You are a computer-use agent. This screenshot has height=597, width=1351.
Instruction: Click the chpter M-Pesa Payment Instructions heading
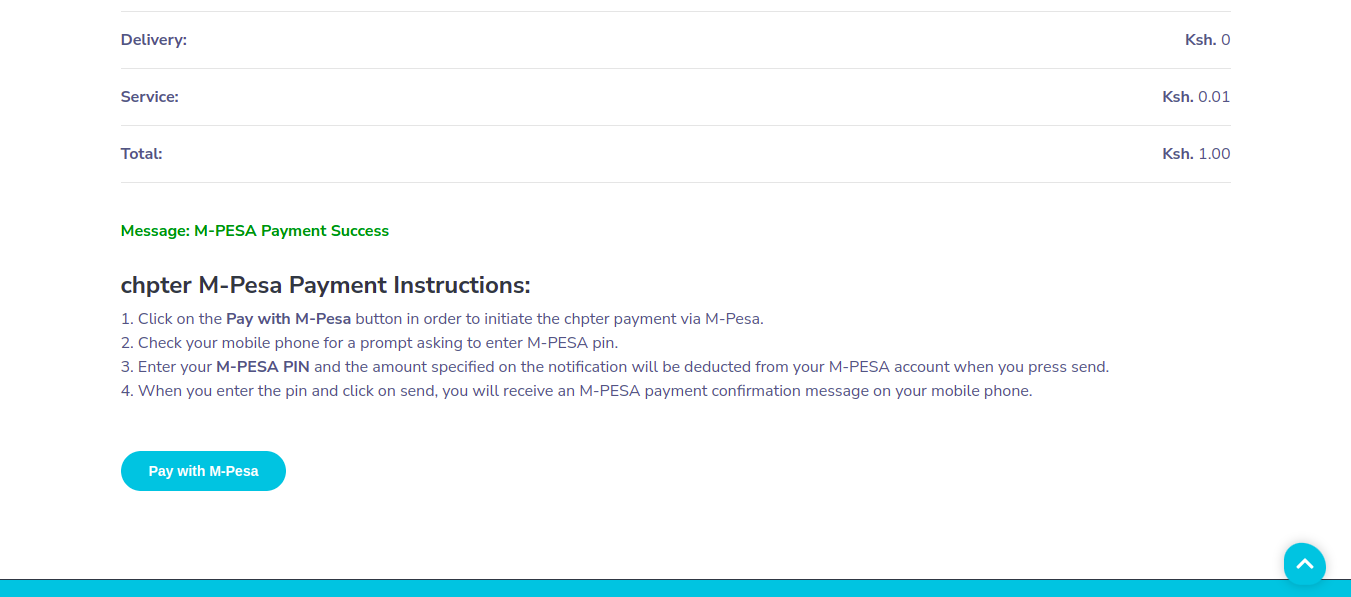pyautogui.click(x=326, y=285)
